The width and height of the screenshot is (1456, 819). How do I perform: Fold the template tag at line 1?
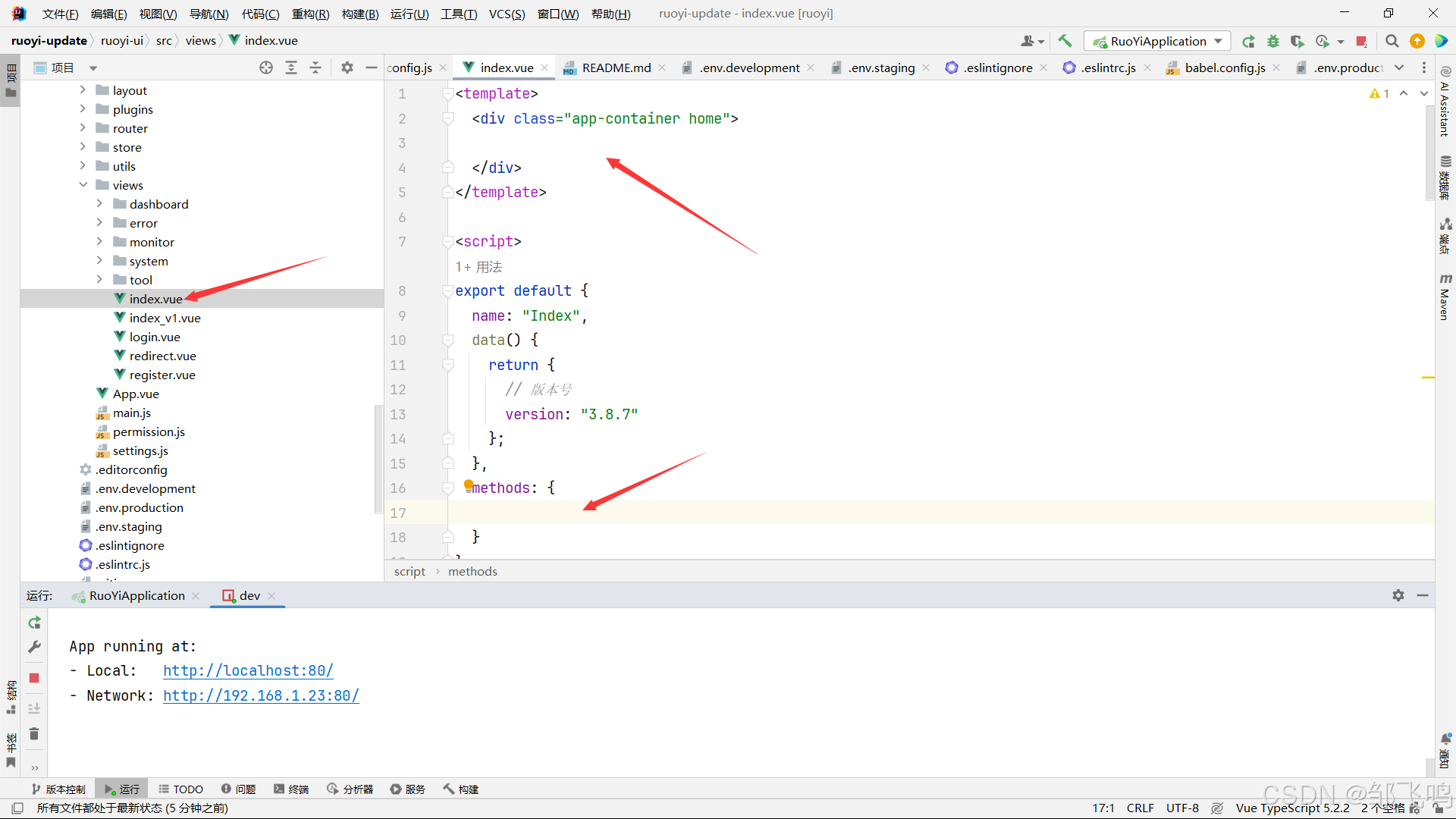447,94
